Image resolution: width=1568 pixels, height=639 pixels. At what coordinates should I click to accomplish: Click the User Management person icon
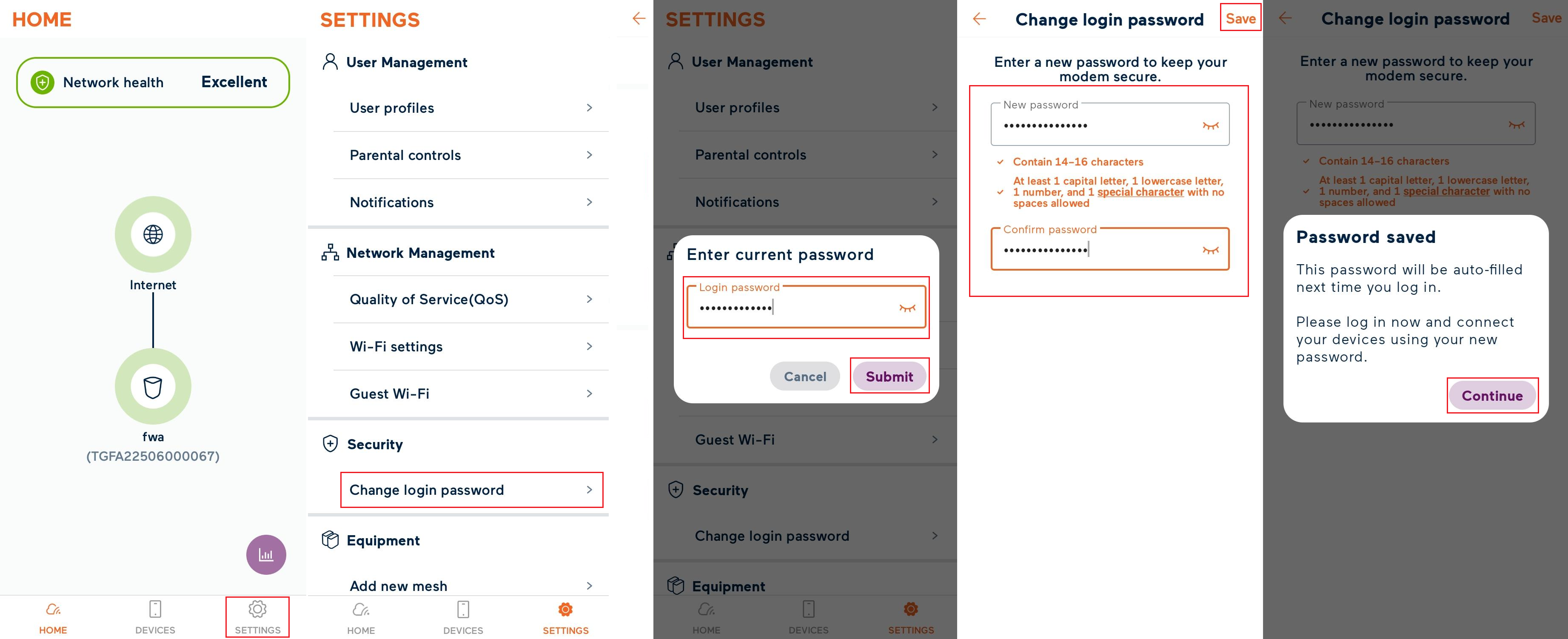click(x=330, y=61)
